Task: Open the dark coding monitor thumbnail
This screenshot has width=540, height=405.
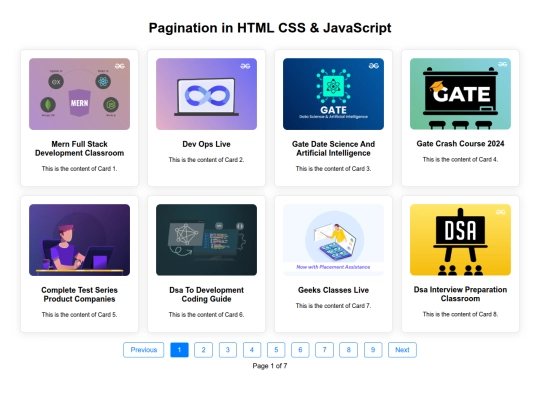Action: point(206,240)
